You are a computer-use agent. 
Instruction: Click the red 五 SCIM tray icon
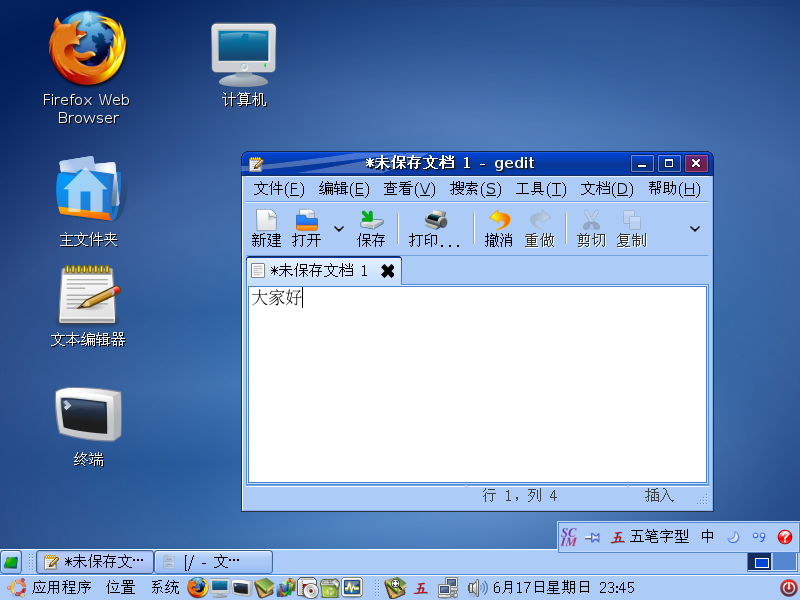pos(421,588)
